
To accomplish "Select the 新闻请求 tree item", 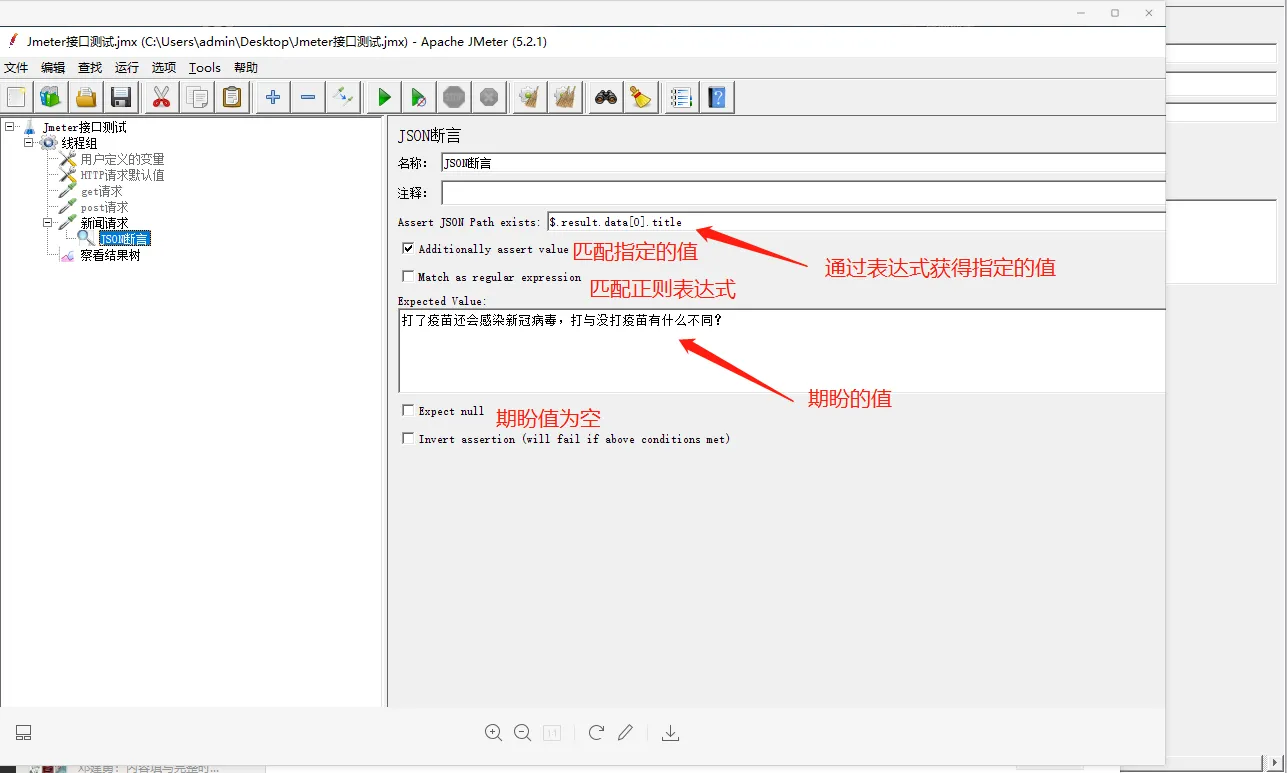I will point(104,223).
